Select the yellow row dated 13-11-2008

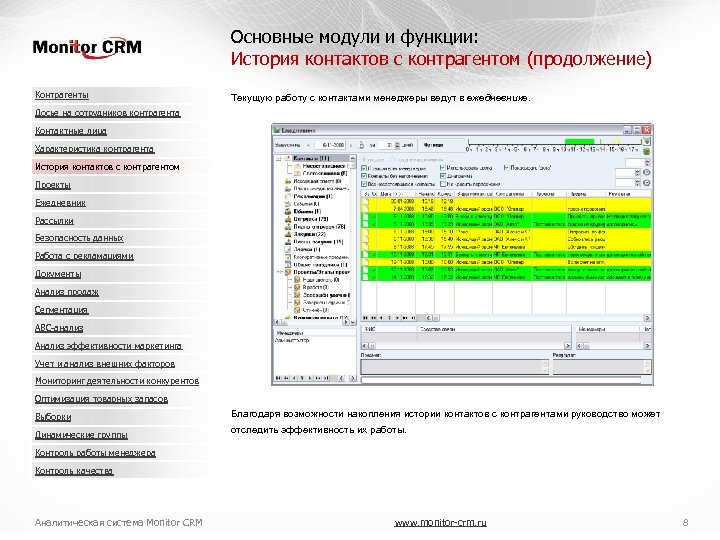click(506, 262)
